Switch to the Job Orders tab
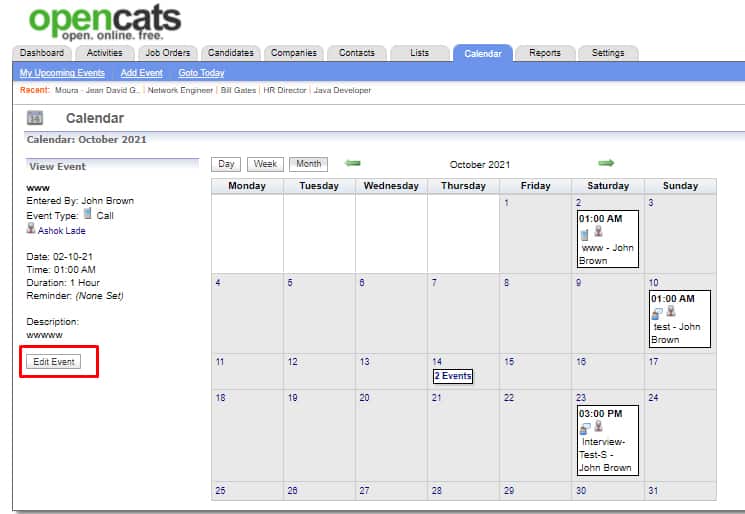Viewport: 745px width, 514px height. (166, 53)
